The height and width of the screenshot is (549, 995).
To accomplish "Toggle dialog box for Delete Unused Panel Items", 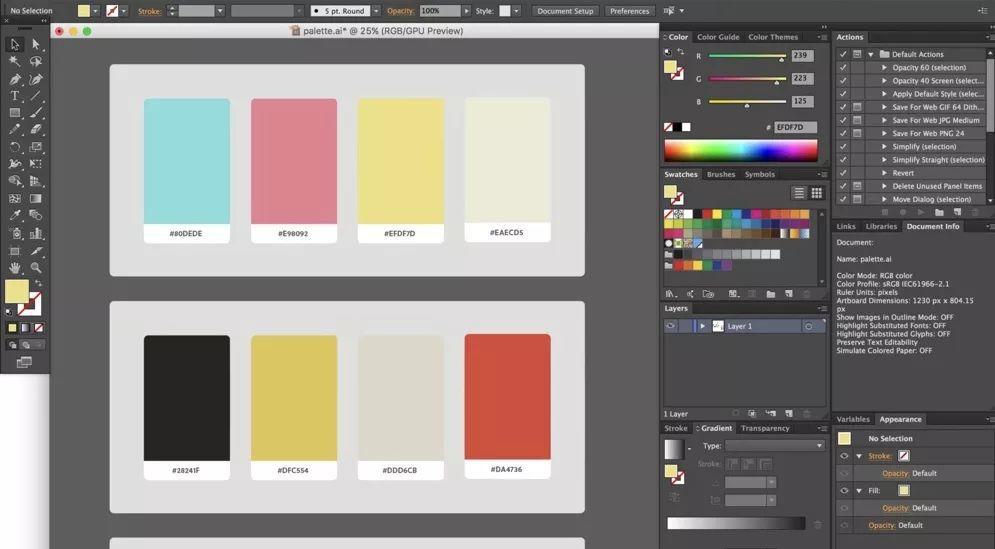I will click(857, 186).
